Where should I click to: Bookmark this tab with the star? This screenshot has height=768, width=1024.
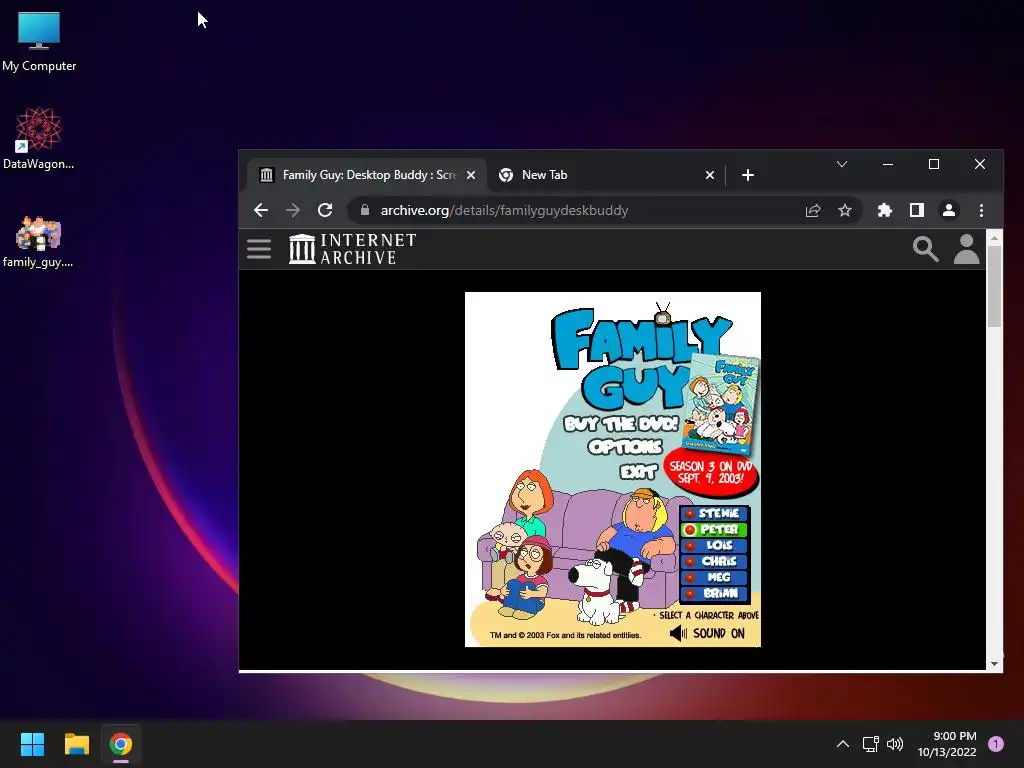[x=844, y=210]
